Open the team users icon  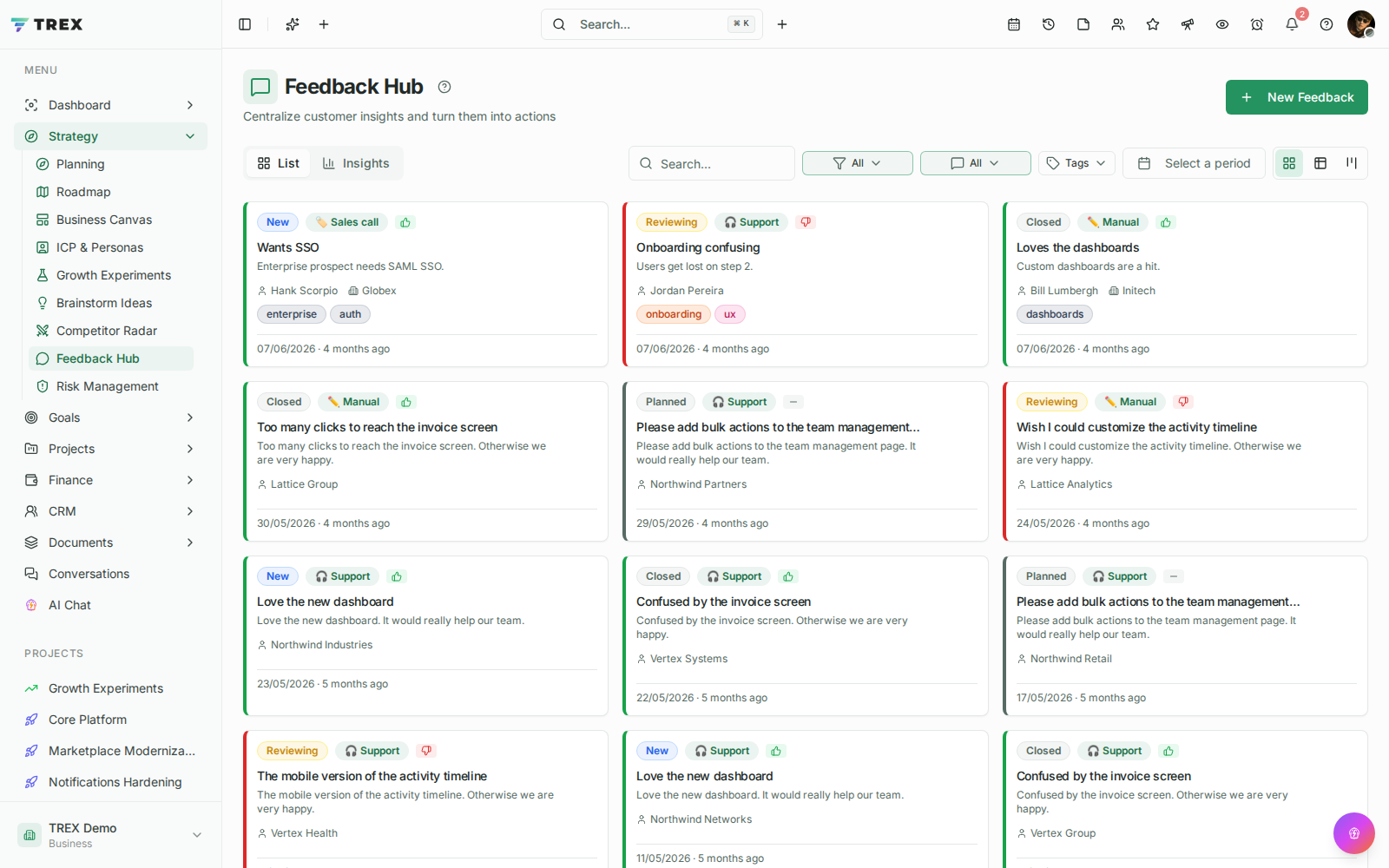(x=1118, y=24)
